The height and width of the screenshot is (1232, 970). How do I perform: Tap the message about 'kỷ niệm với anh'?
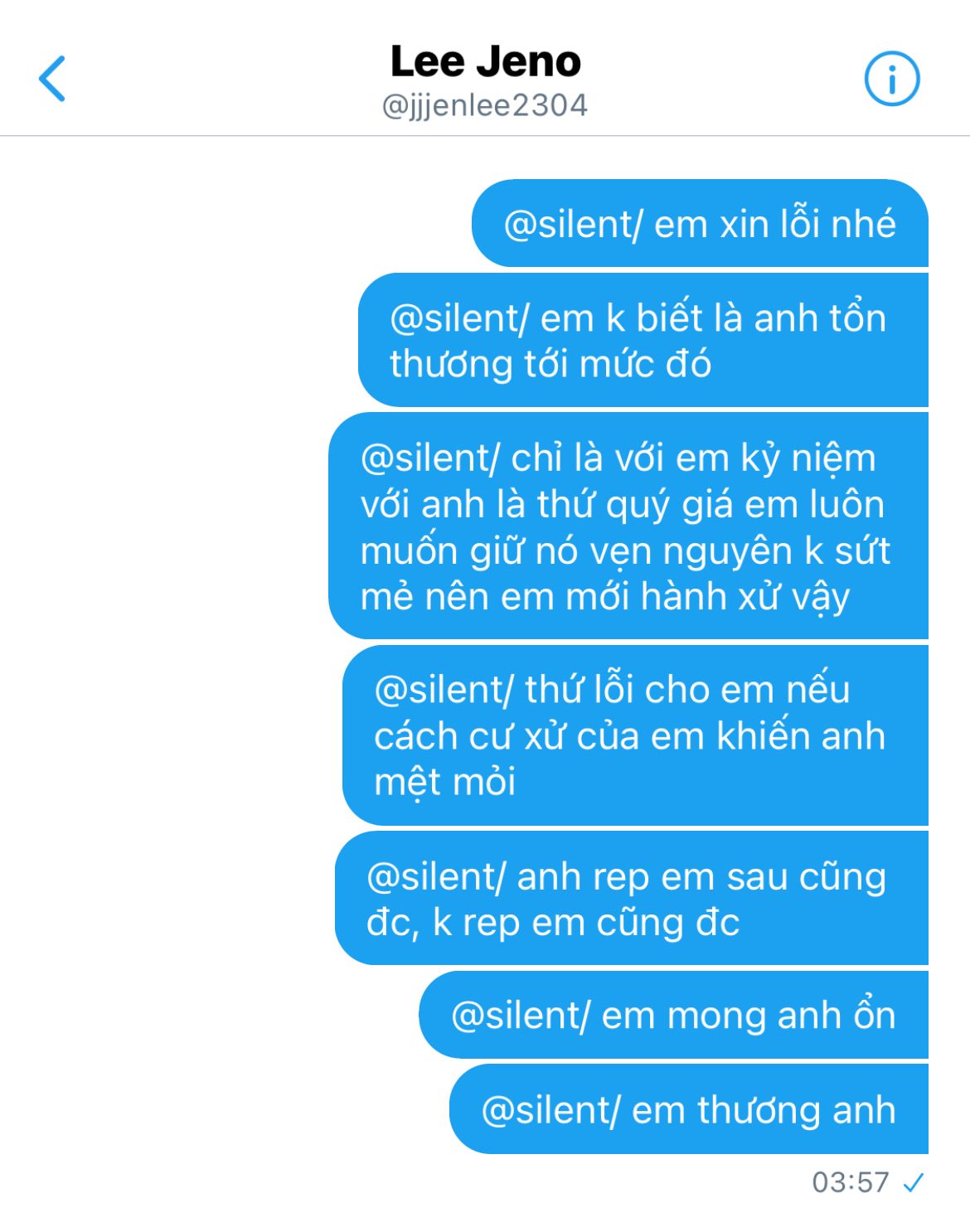628,526
